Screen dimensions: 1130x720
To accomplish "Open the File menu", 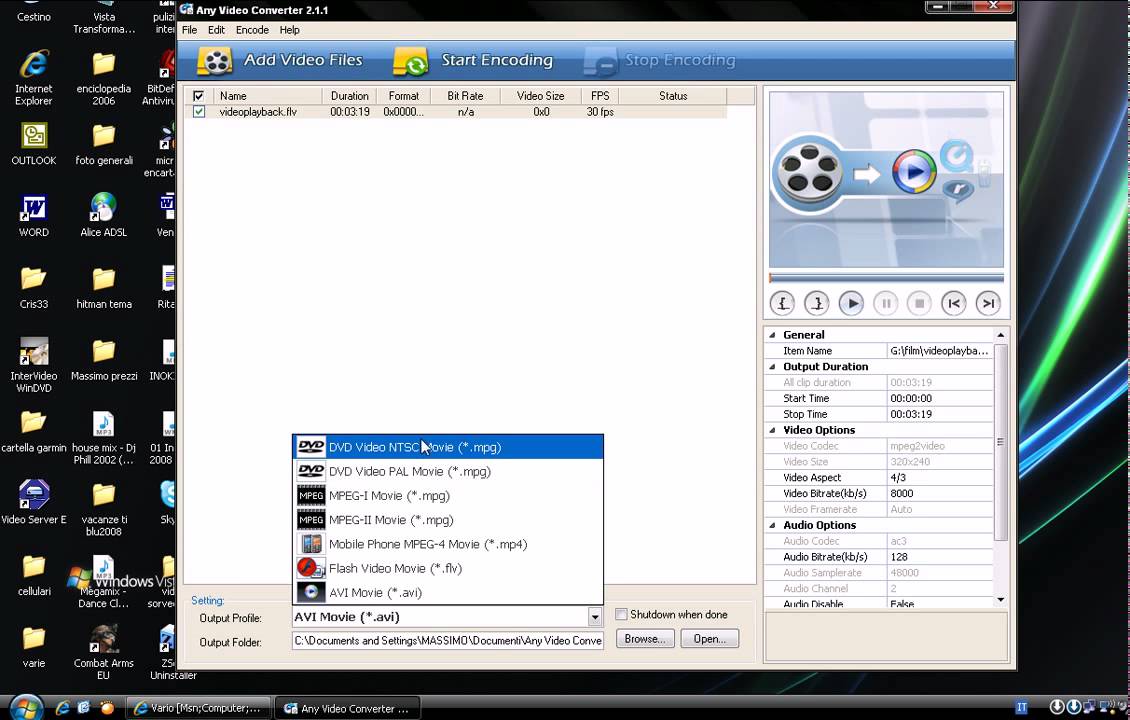I will (190, 30).
